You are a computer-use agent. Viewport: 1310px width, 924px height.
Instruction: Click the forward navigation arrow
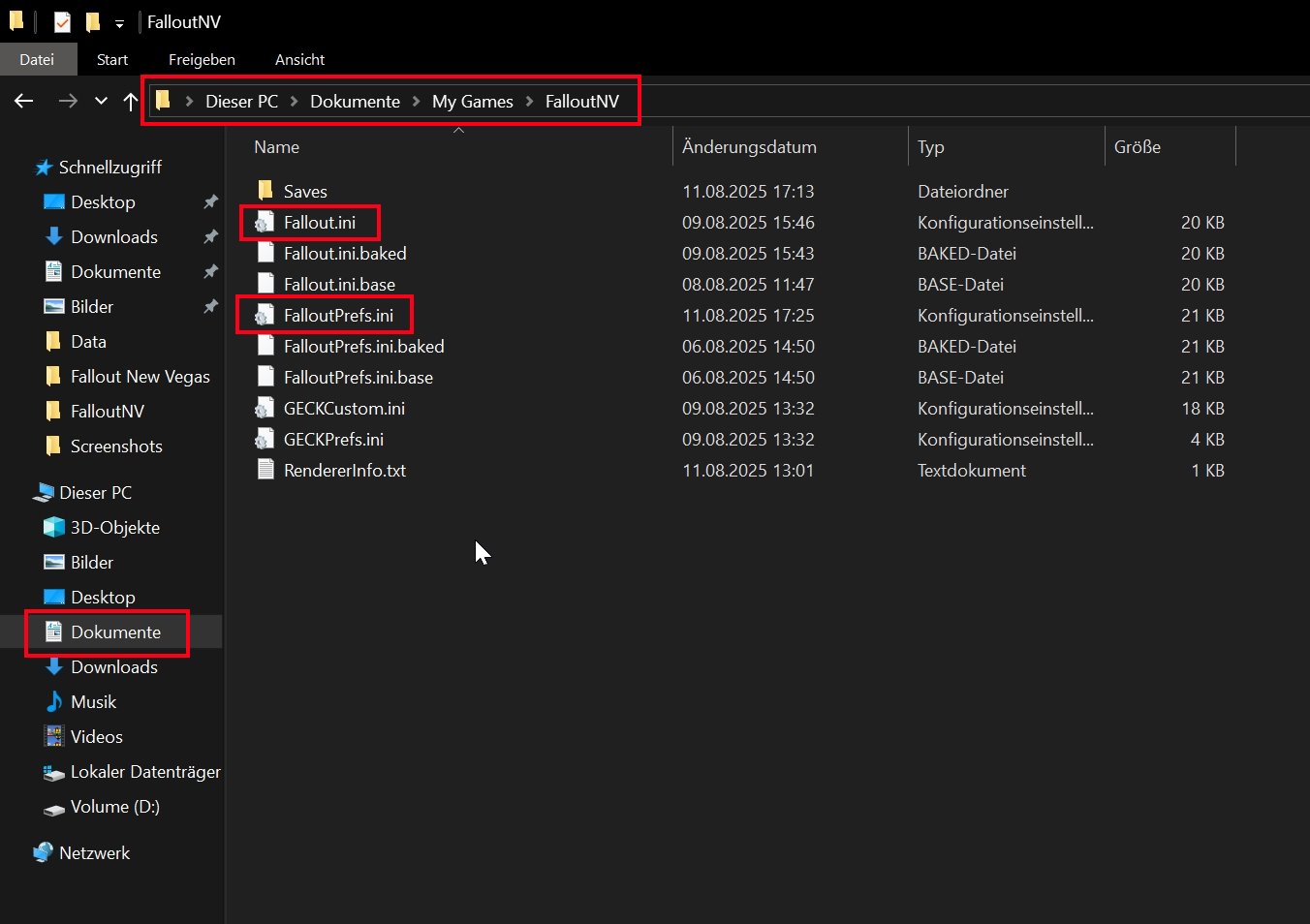click(67, 101)
